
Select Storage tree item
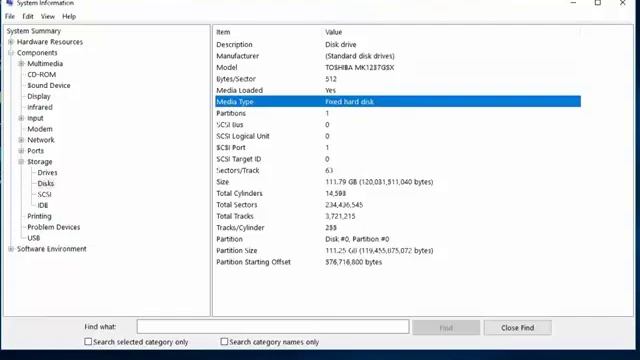coord(40,162)
